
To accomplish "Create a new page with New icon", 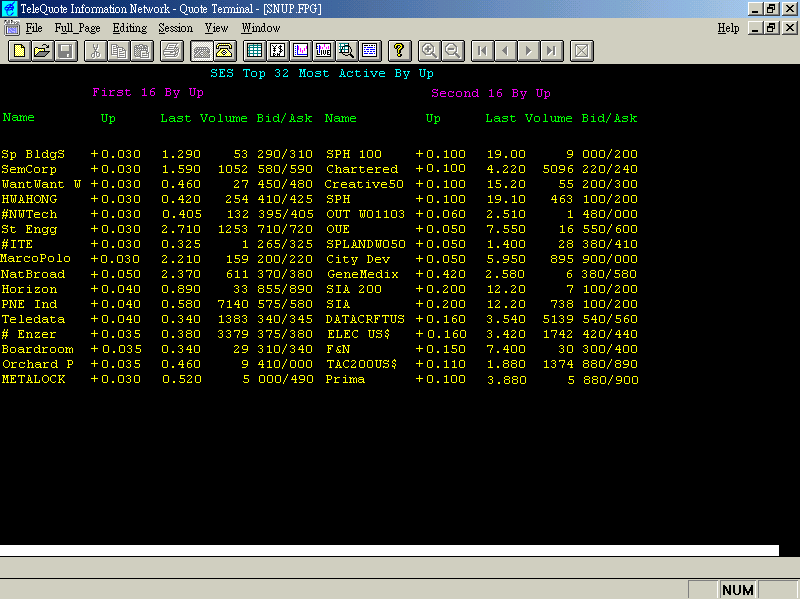I will click(19, 51).
